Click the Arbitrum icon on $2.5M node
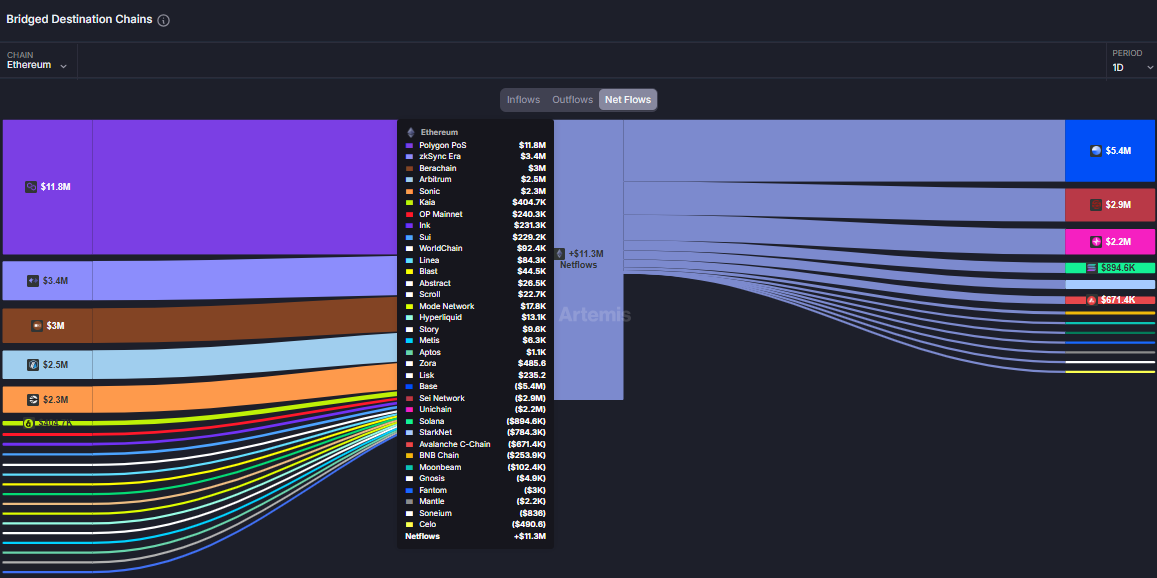Image resolution: width=1157 pixels, height=578 pixels. click(x=33, y=365)
